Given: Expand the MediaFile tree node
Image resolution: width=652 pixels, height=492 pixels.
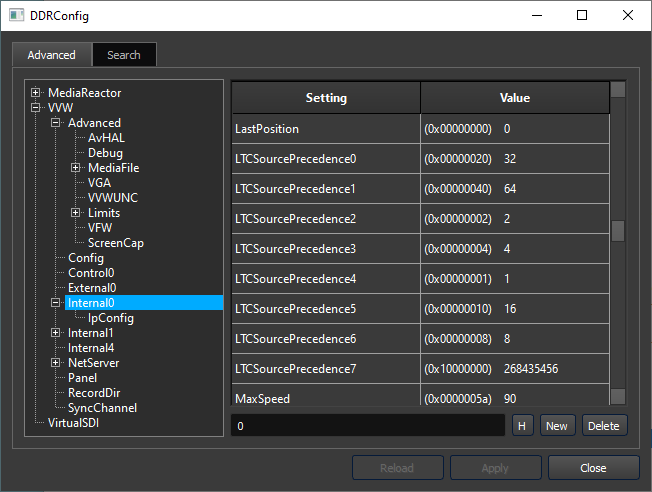Looking at the screenshot, I should tap(75, 168).
